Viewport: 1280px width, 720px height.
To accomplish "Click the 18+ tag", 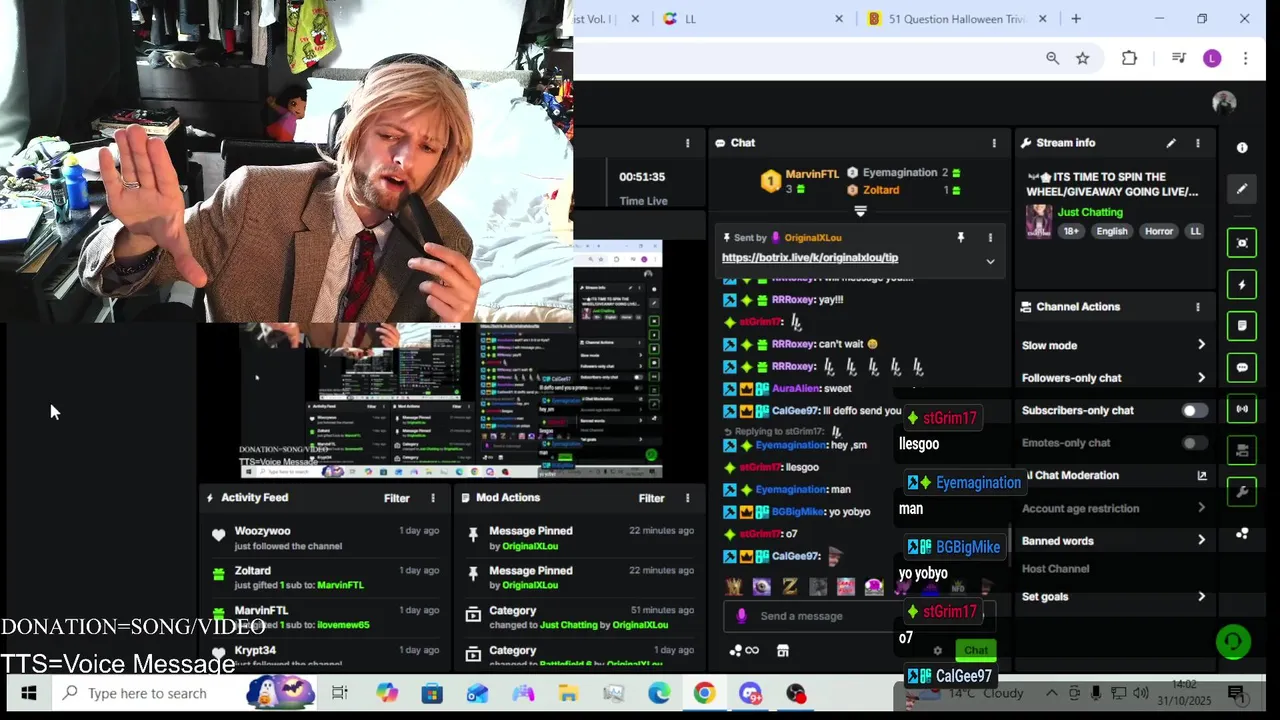I will click(x=1071, y=231).
